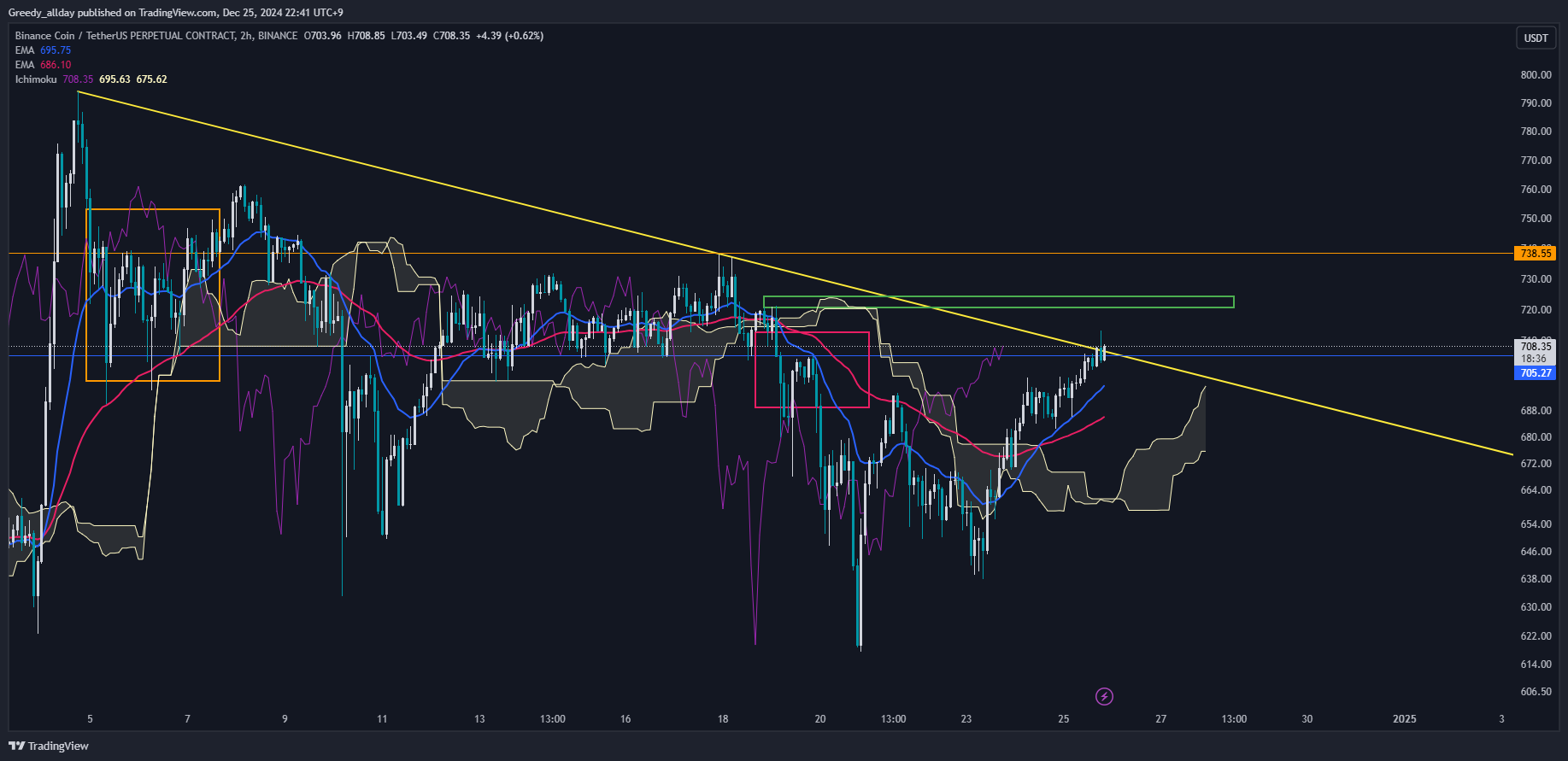The image size is (1568, 761).
Task: Select the green rectangle zone near 720
Action: tap(998, 301)
